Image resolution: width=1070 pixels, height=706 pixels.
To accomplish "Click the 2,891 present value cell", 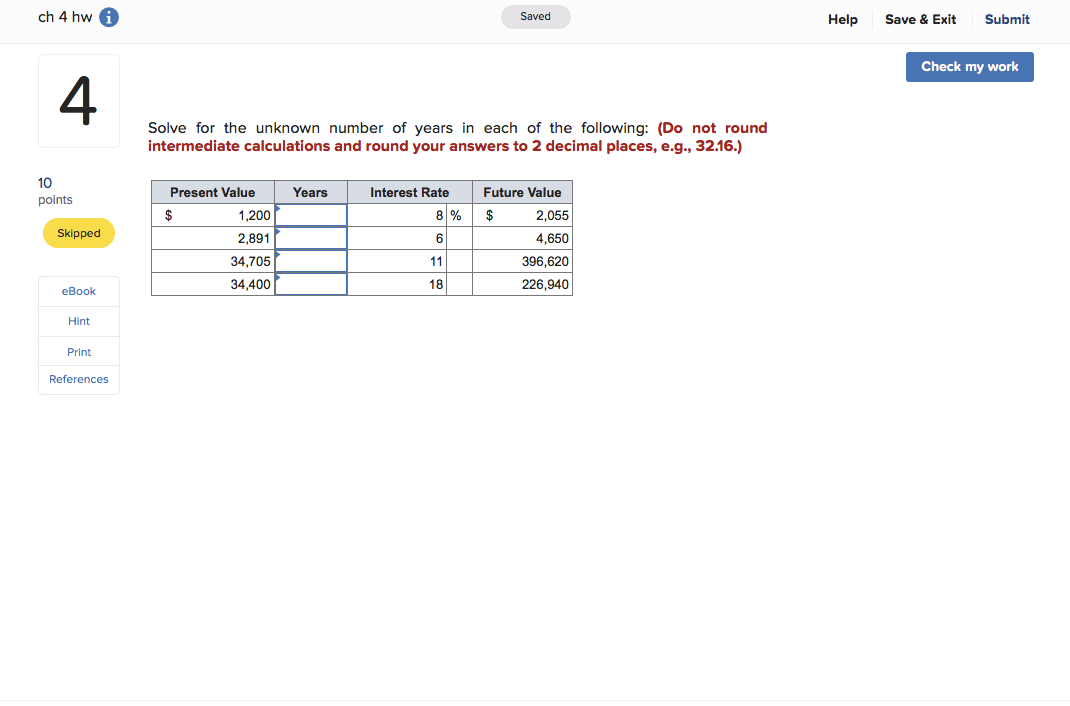I will [x=212, y=239].
